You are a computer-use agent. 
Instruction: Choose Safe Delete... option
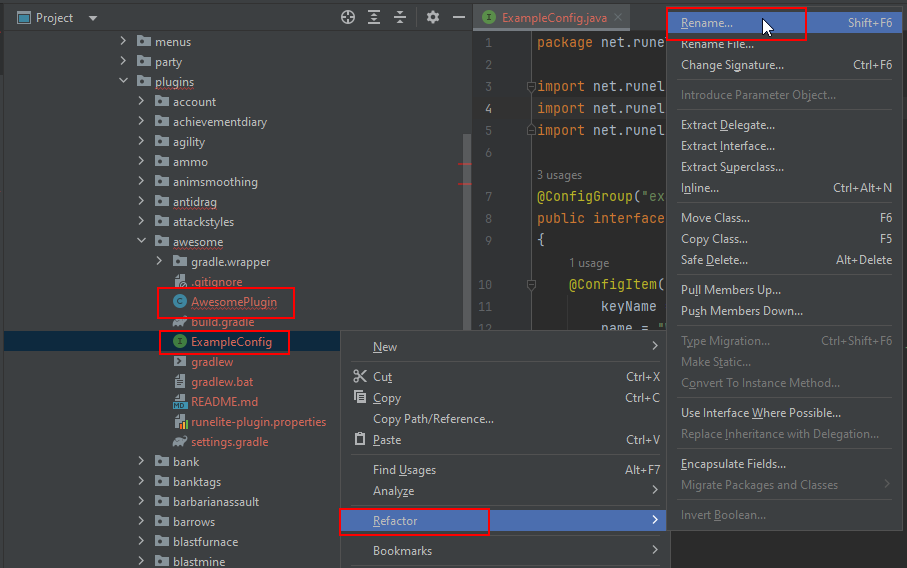click(x=786, y=260)
